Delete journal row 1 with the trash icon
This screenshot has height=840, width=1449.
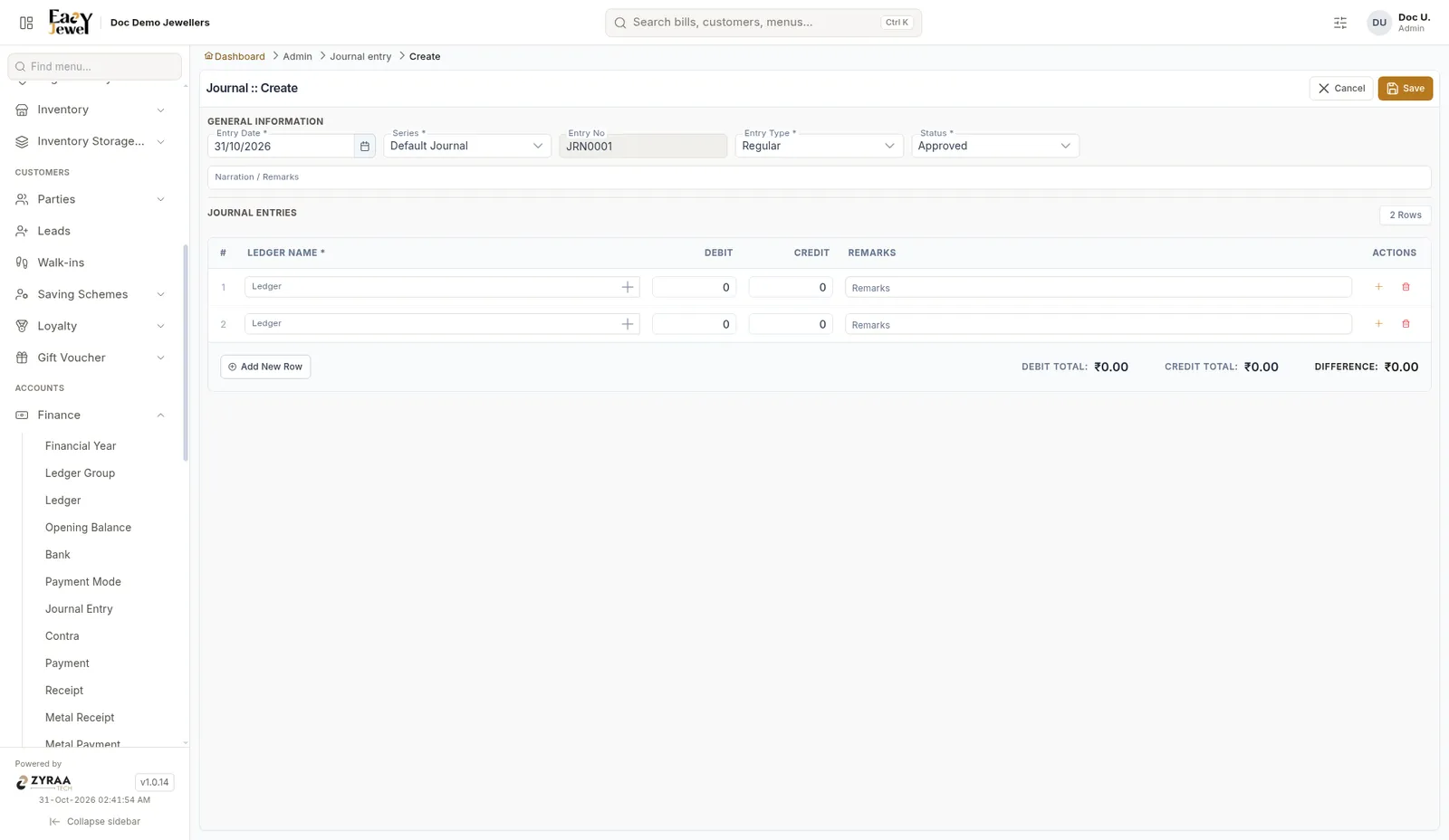click(x=1406, y=287)
